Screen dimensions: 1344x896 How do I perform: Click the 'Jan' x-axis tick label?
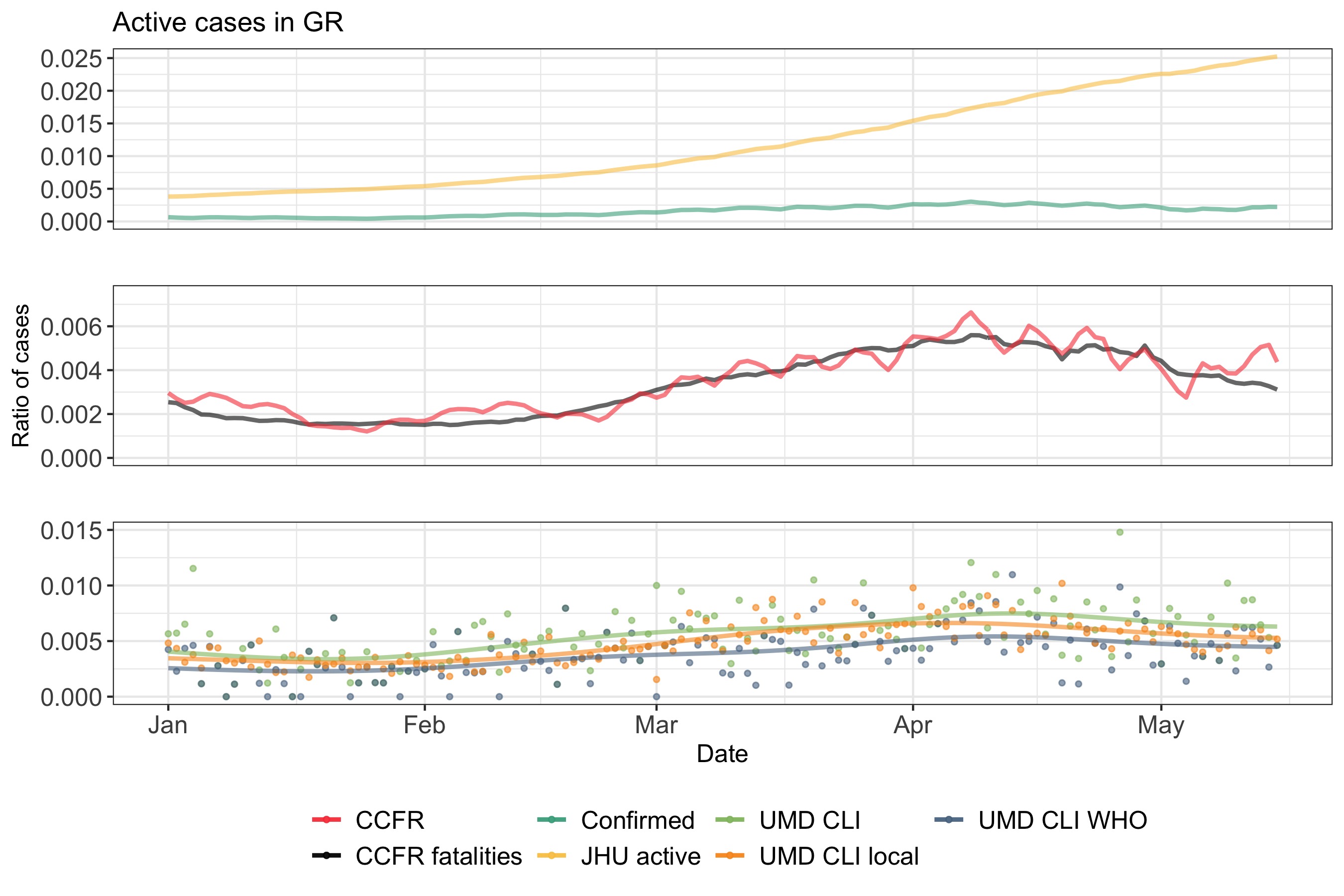pyautogui.click(x=167, y=725)
